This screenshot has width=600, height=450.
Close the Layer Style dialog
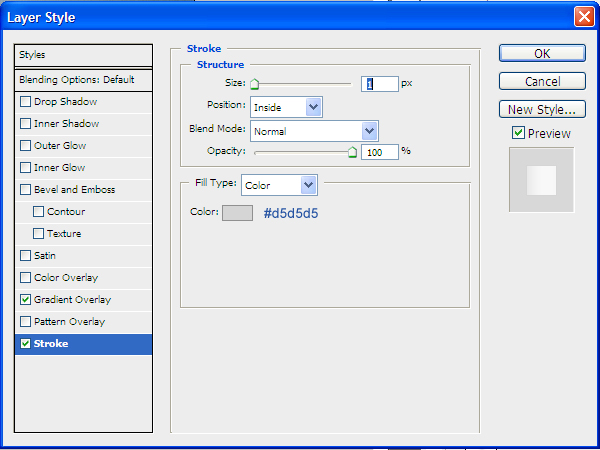click(x=584, y=17)
